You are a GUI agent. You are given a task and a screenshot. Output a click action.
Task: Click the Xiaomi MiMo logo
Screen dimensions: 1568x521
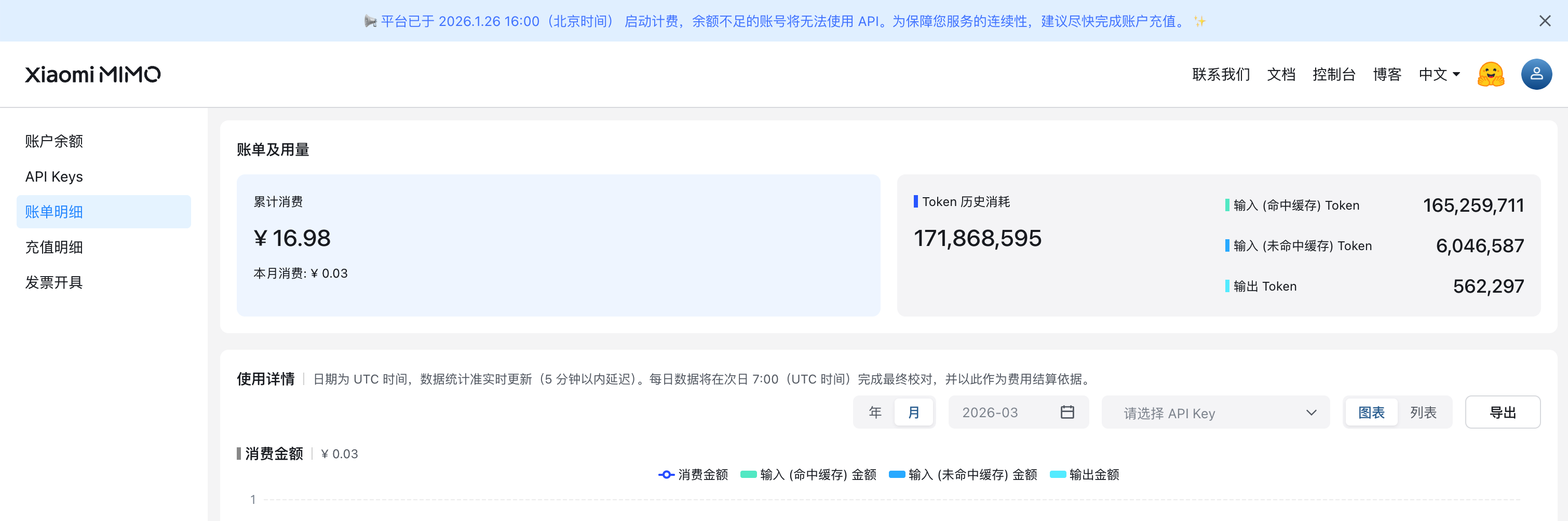tap(92, 74)
